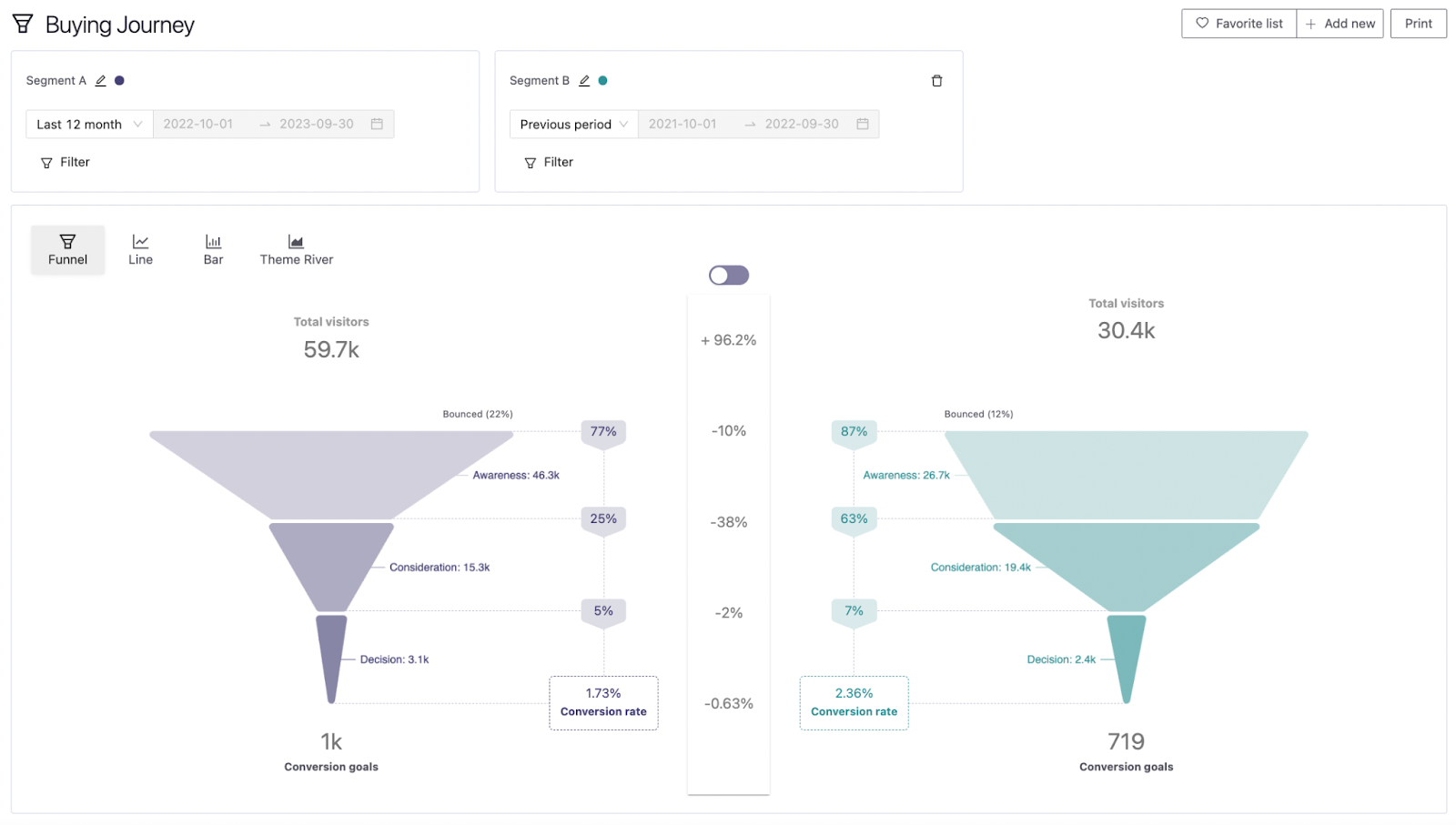Rename Segment A using the pencil icon
The image size is (1456, 825).
click(x=101, y=80)
